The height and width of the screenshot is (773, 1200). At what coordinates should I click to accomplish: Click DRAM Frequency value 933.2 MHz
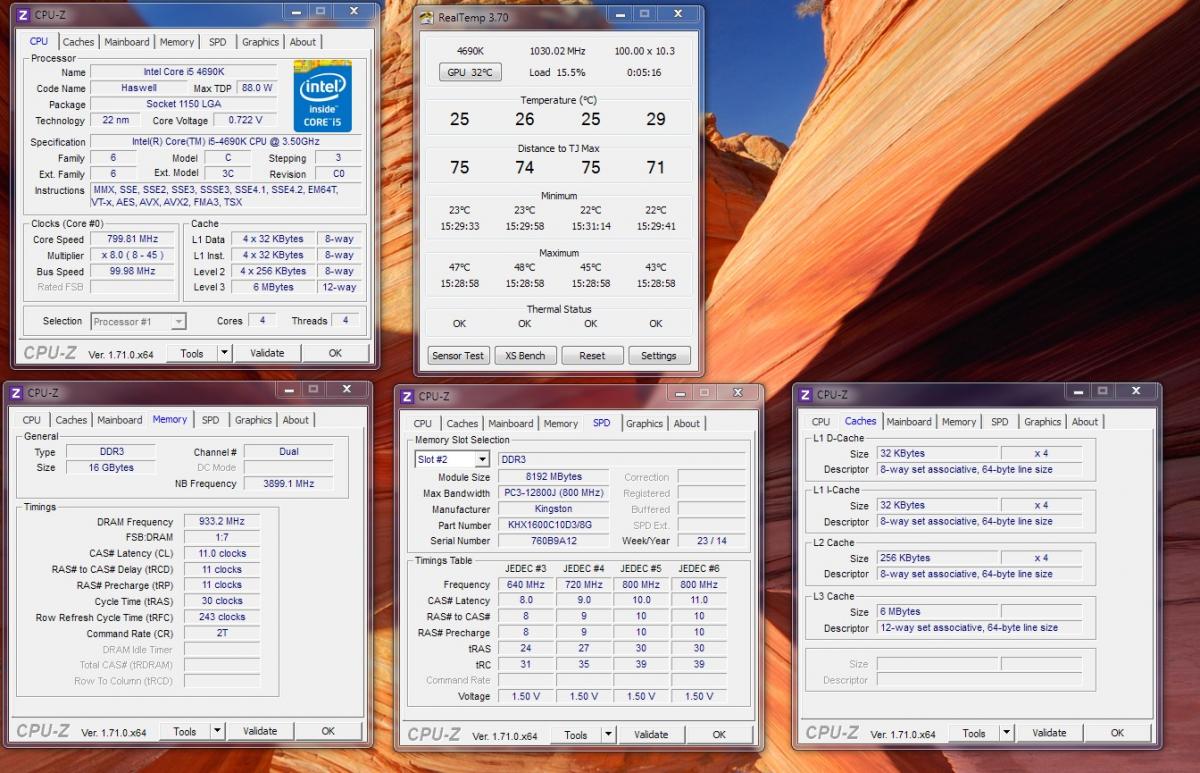[221, 521]
